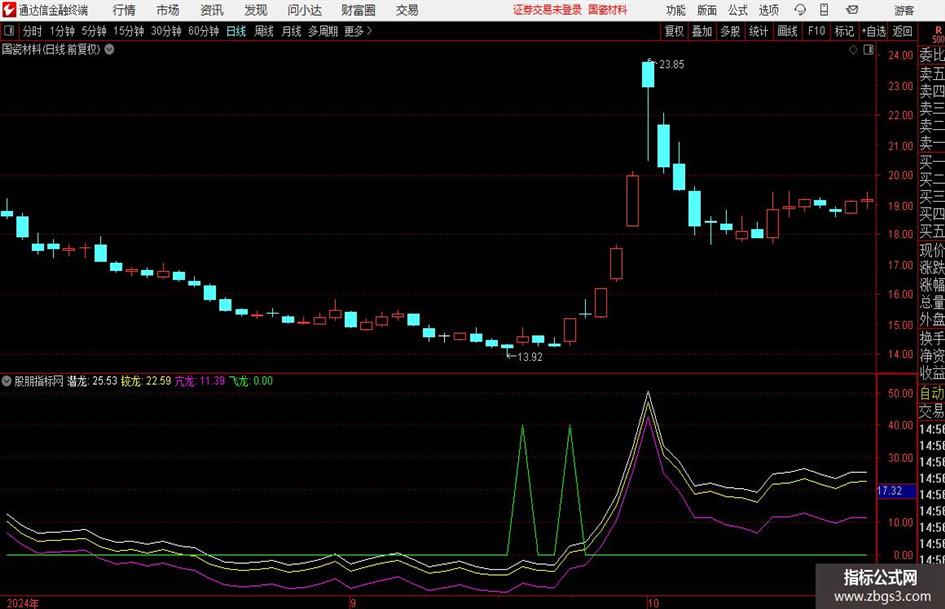The width and height of the screenshot is (945, 609).
Task: Click the 23.85 high price label
Action: 671,65
